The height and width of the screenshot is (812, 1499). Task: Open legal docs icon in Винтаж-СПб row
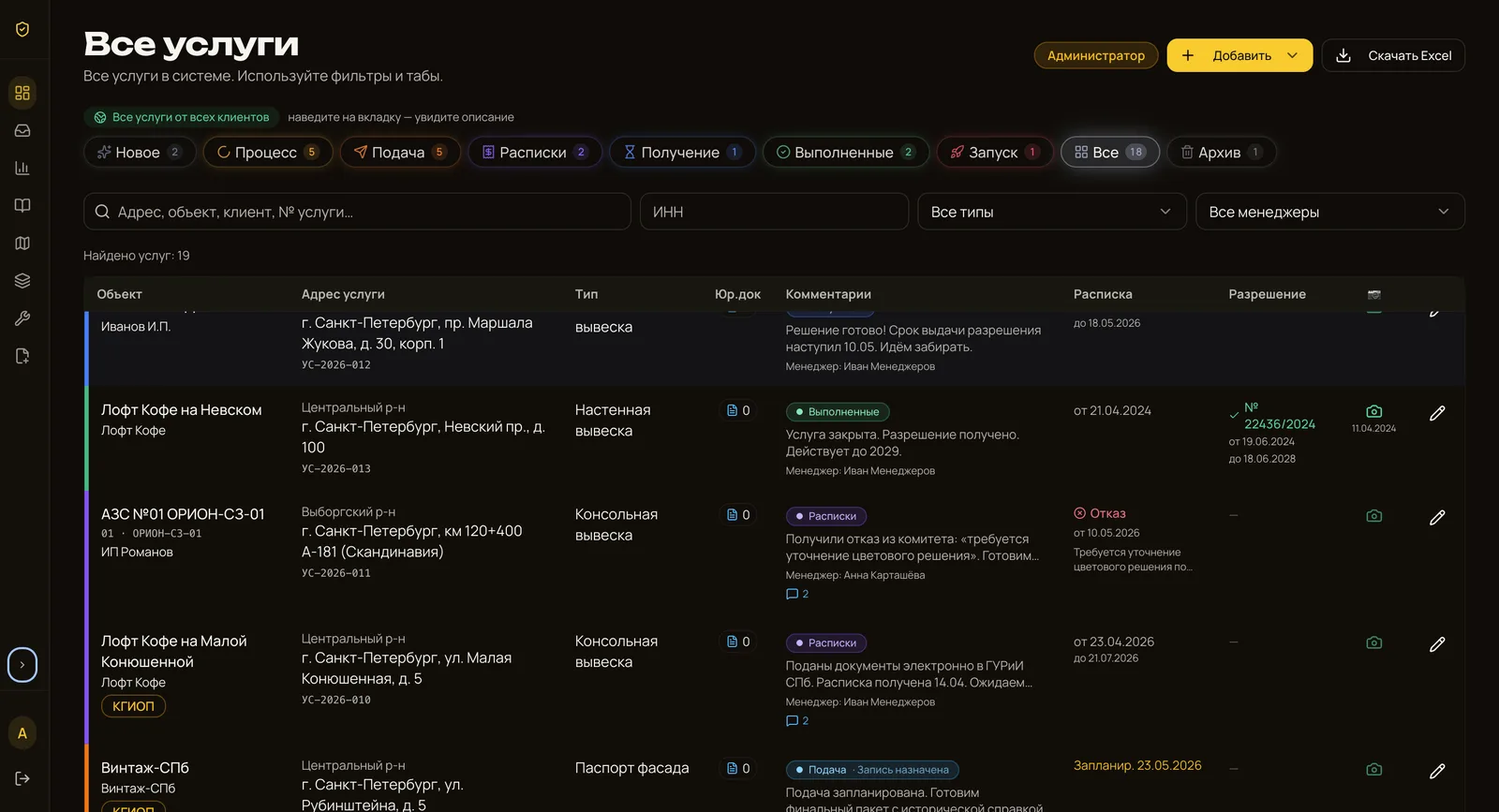[738, 768]
